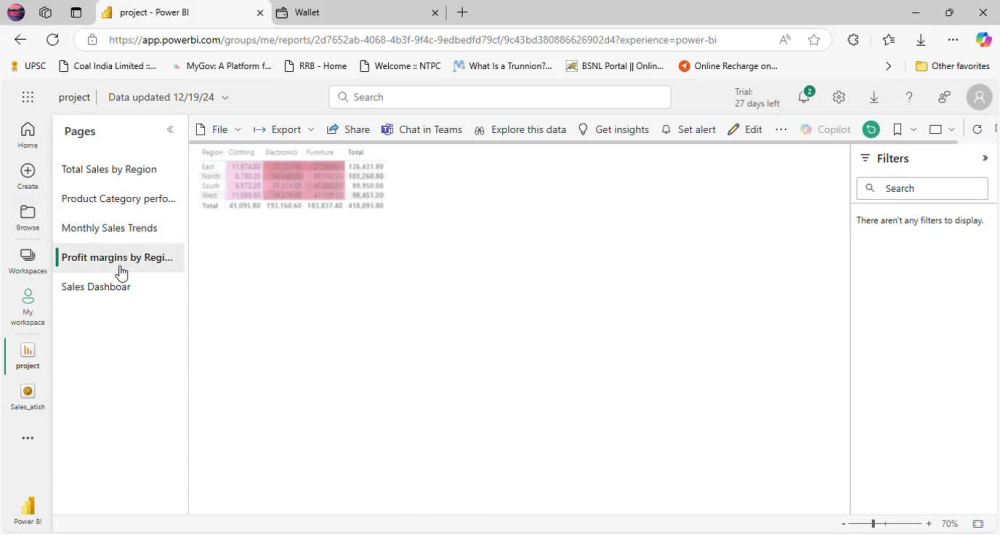Zoom in with the plus button

(929, 524)
